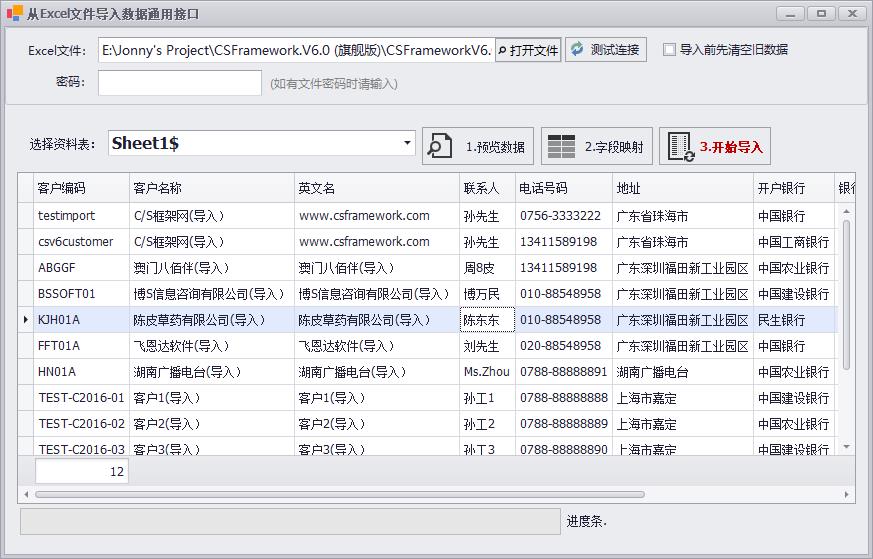This screenshot has height=559, width=873.
Task: Click the magnifier icon on 打开文件 button
Action: (502, 50)
